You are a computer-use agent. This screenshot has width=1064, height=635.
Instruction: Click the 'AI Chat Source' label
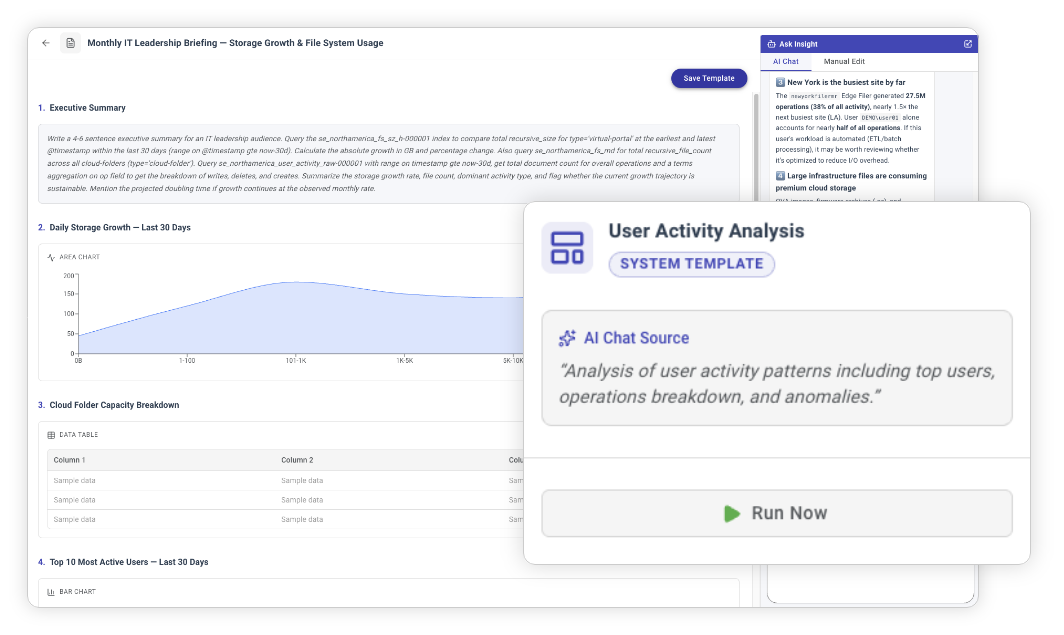pos(636,338)
